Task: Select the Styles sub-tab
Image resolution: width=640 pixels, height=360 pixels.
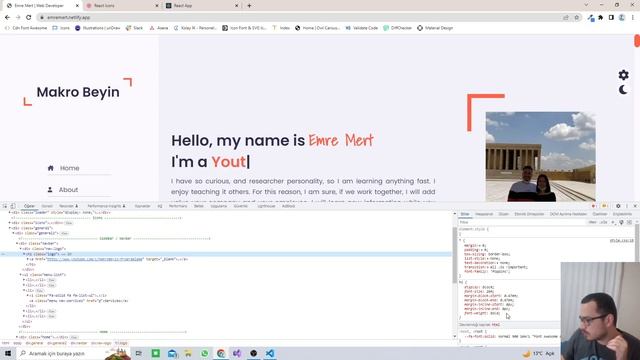Action: [x=465, y=214]
